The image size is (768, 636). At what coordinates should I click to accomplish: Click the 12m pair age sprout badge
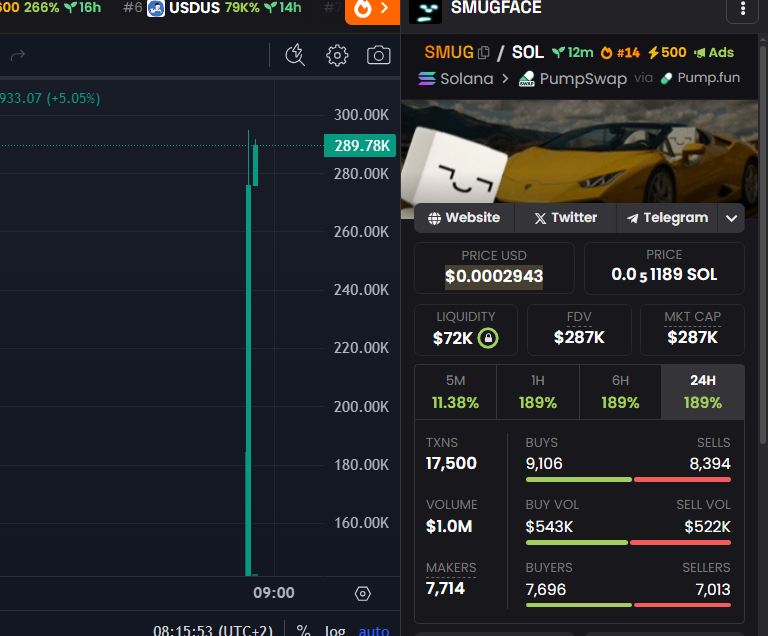(573, 52)
